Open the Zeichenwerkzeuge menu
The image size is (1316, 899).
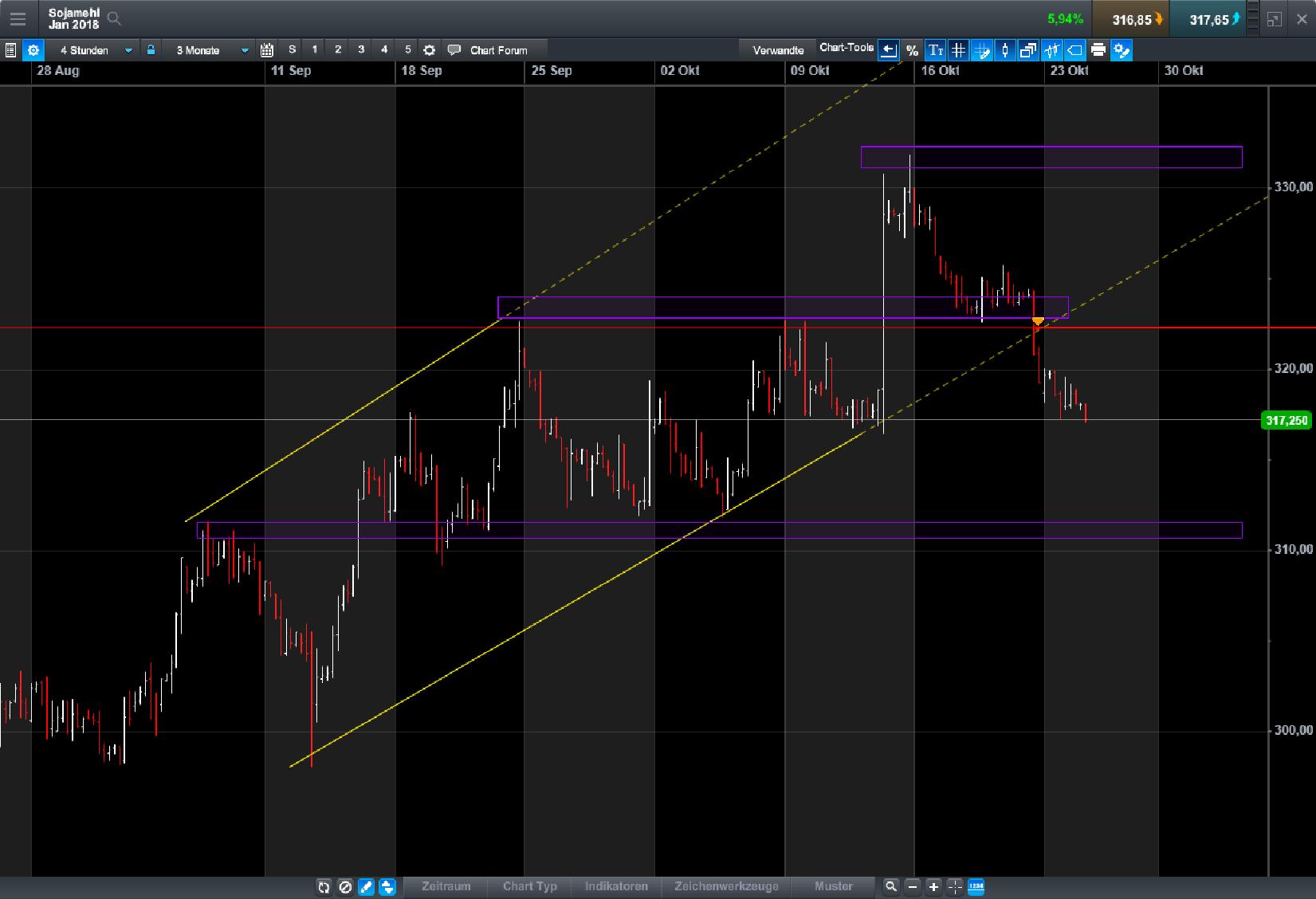(x=725, y=887)
